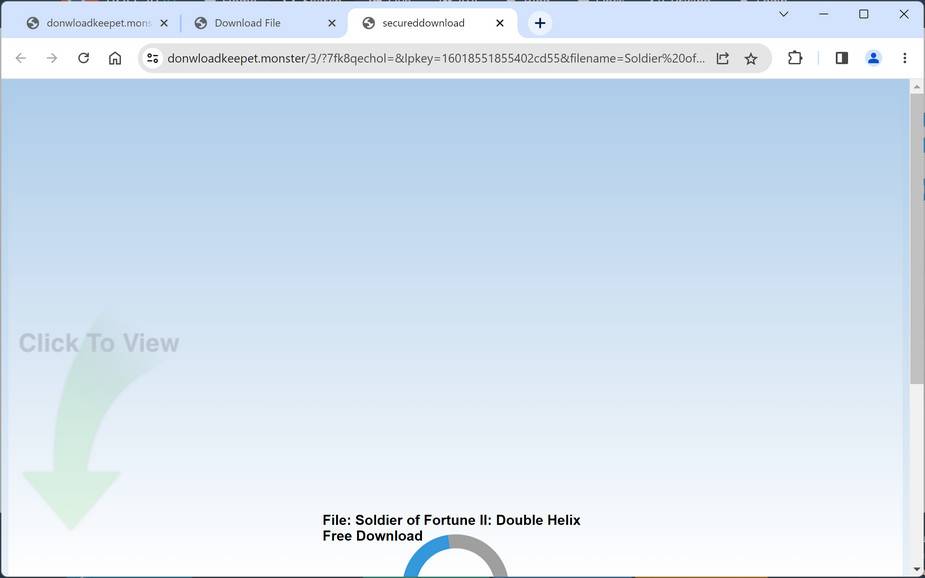
Task: Expand the tab search chevron
Action: (783, 14)
